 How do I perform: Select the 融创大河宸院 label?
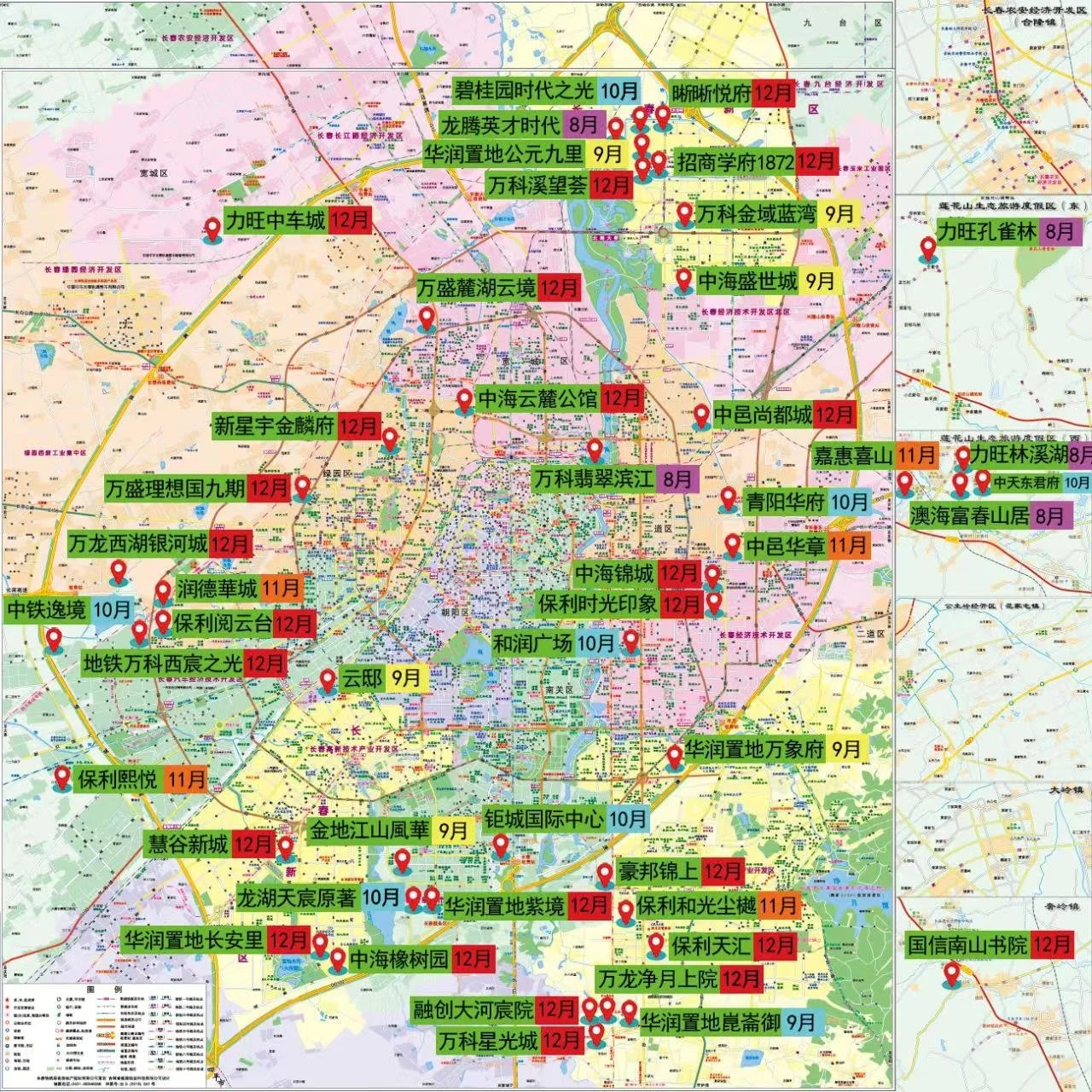473,1010
